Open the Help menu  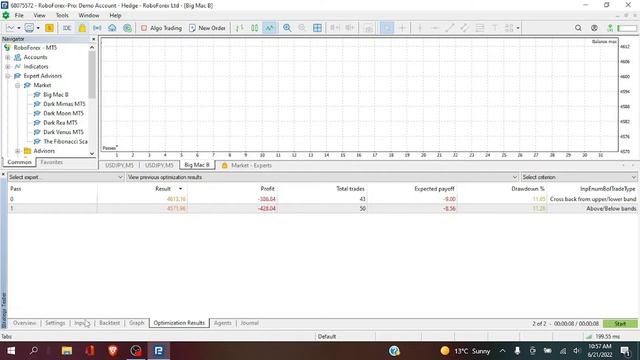(x=115, y=15)
